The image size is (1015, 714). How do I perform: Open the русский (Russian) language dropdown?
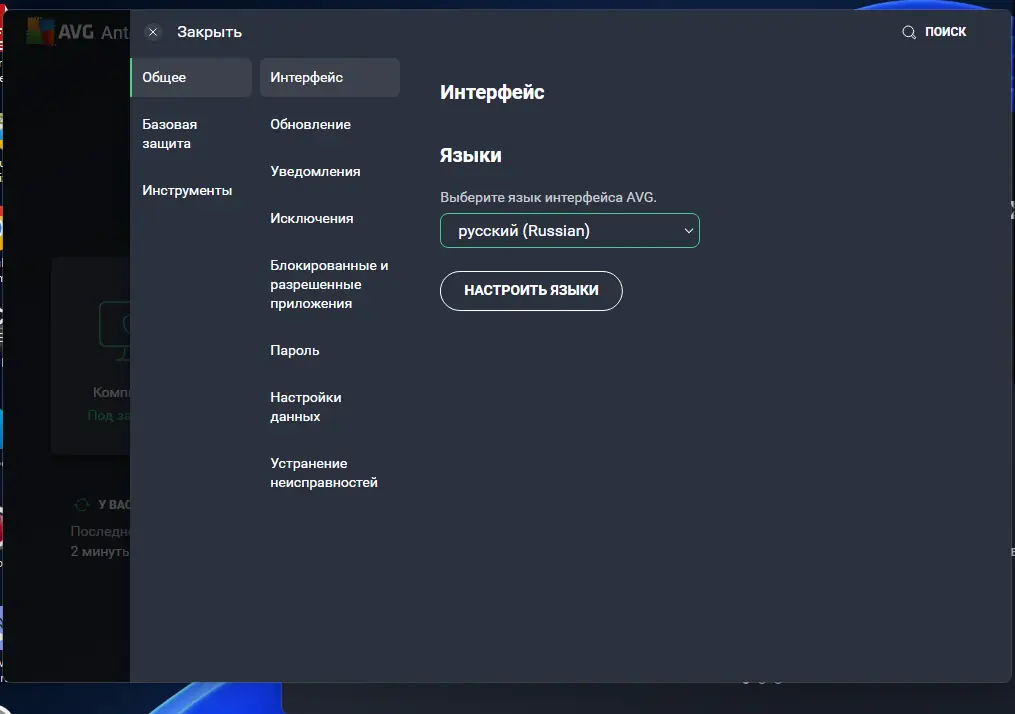570,230
